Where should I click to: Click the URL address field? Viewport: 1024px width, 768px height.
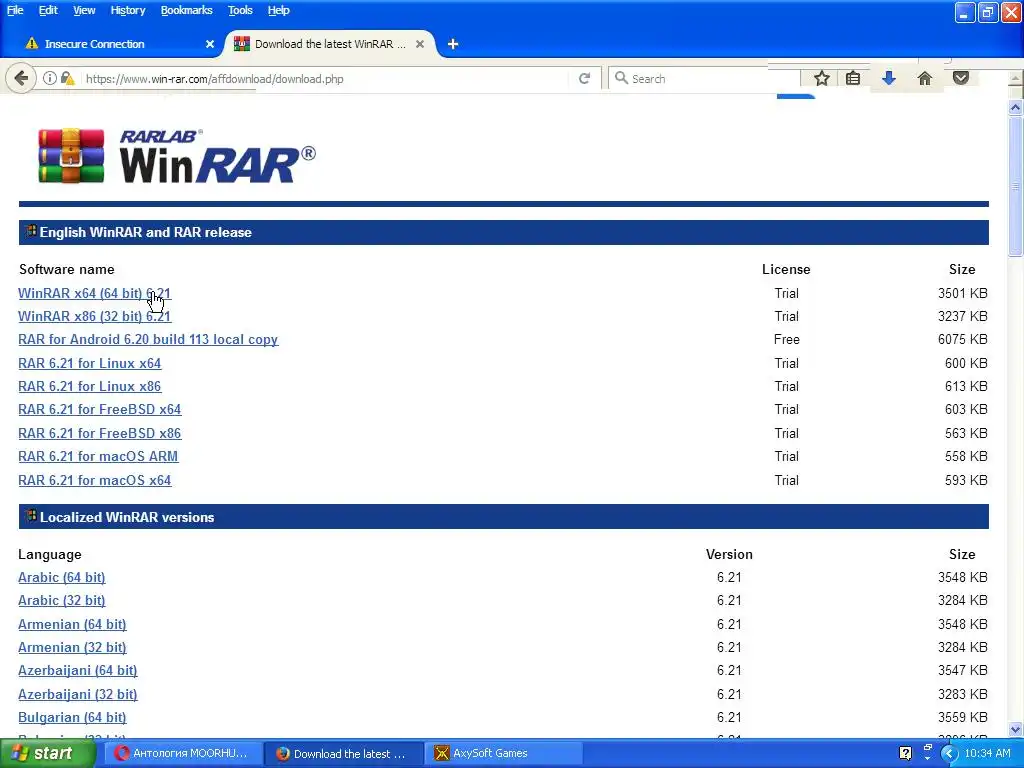tap(327, 78)
